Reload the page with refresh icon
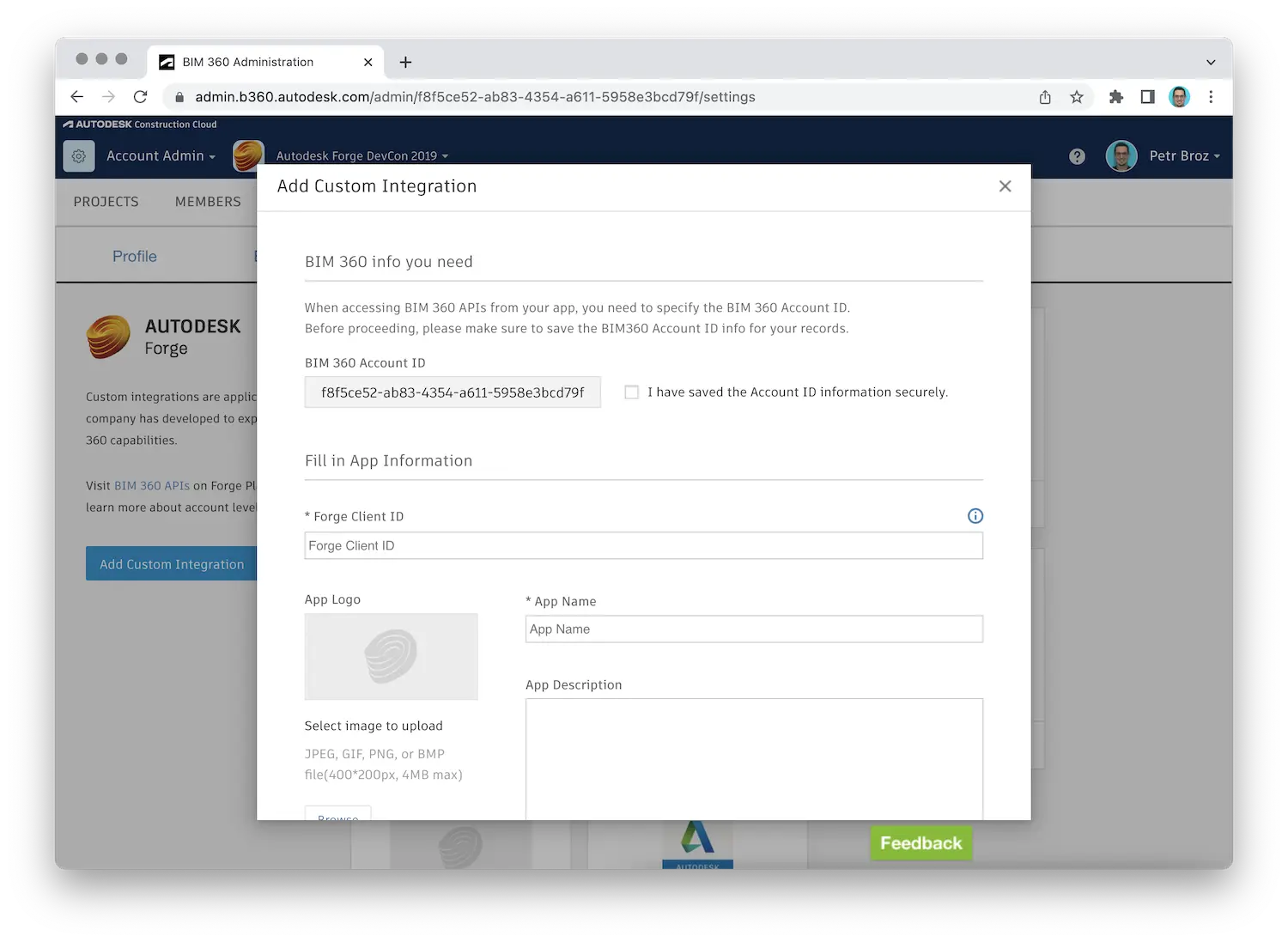This screenshot has height=942, width=1288. pyautogui.click(x=141, y=97)
